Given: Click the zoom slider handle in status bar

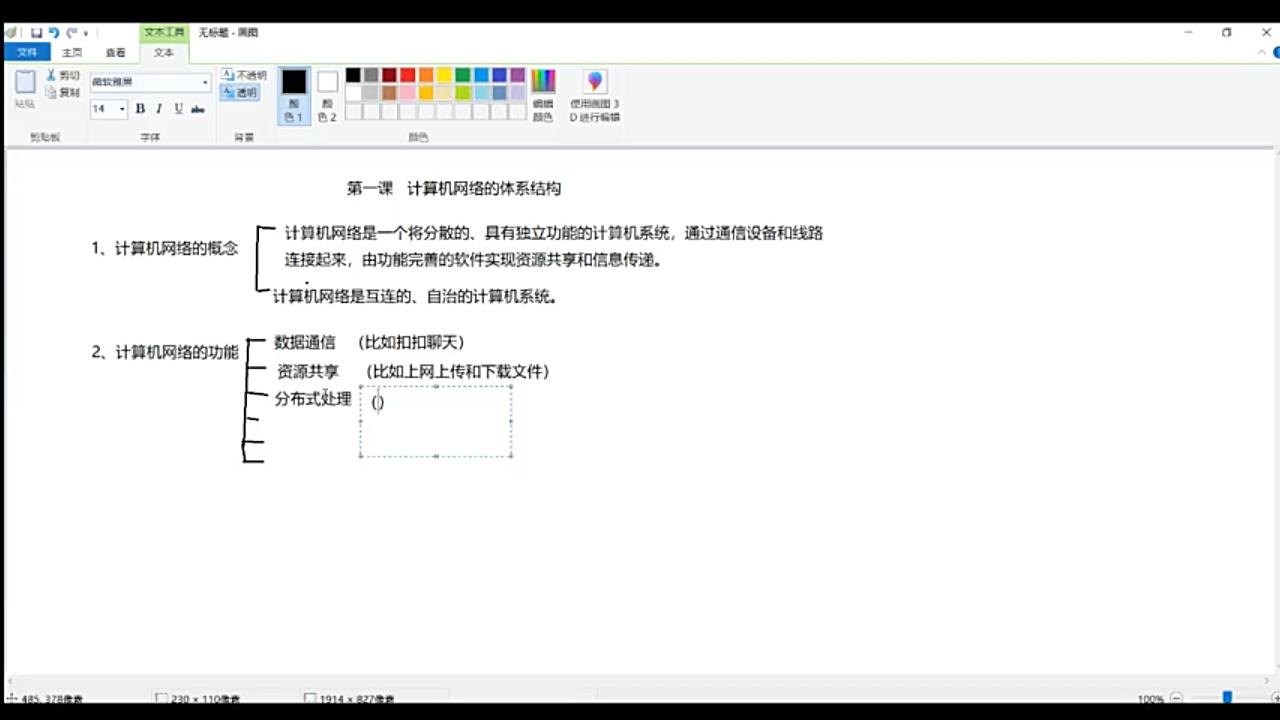Looking at the screenshot, I should pyautogui.click(x=1227, y=698).
